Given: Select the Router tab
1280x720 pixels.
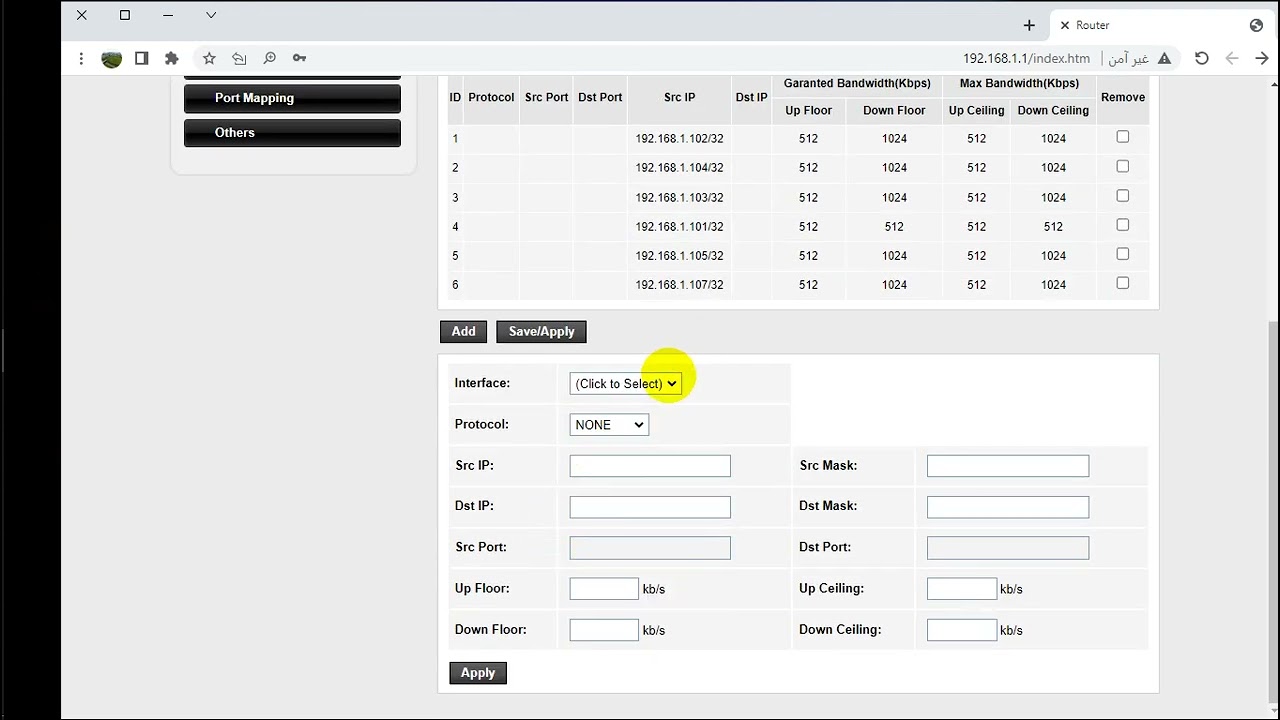Looking at the screenshot, I should [x=1160, y=25].
